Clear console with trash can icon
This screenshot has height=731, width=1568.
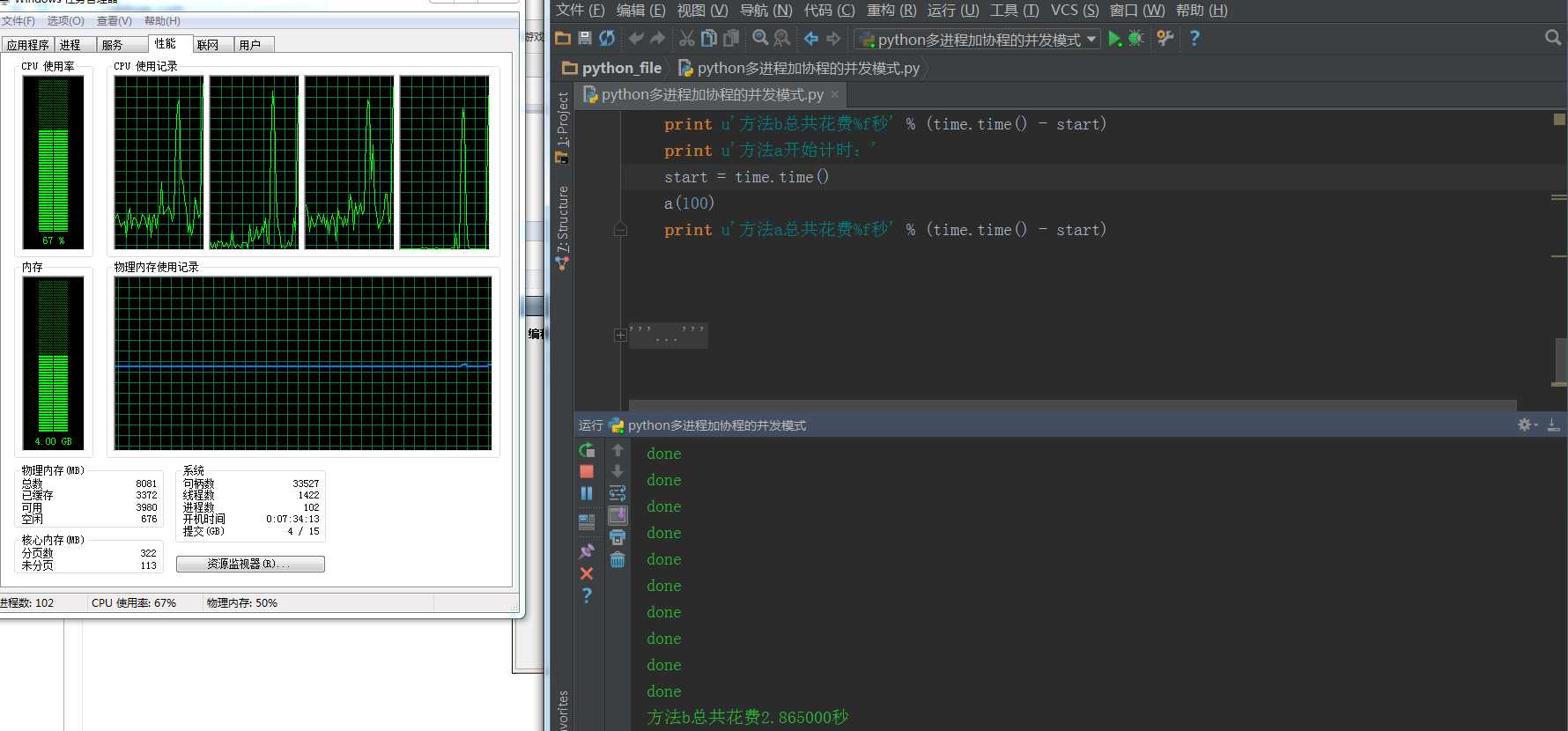(x=618, y=559)
